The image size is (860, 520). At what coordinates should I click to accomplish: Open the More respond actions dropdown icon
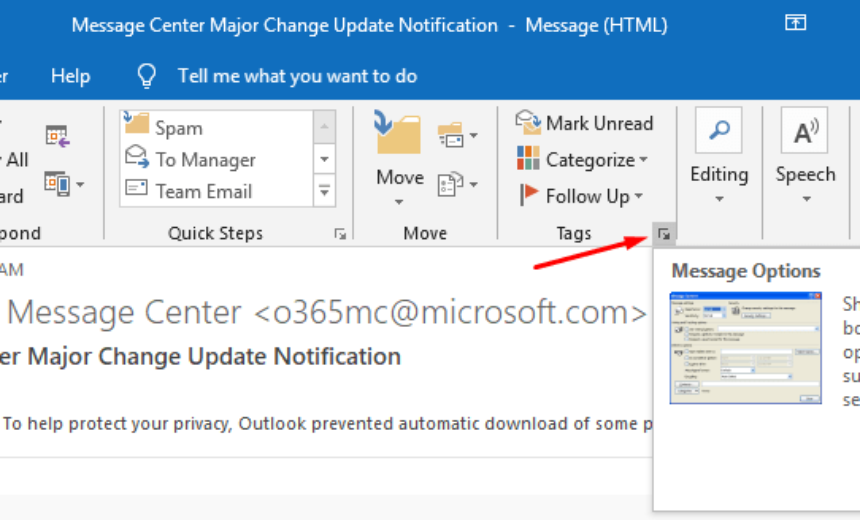pyautogui.click(x=64, y=184)
